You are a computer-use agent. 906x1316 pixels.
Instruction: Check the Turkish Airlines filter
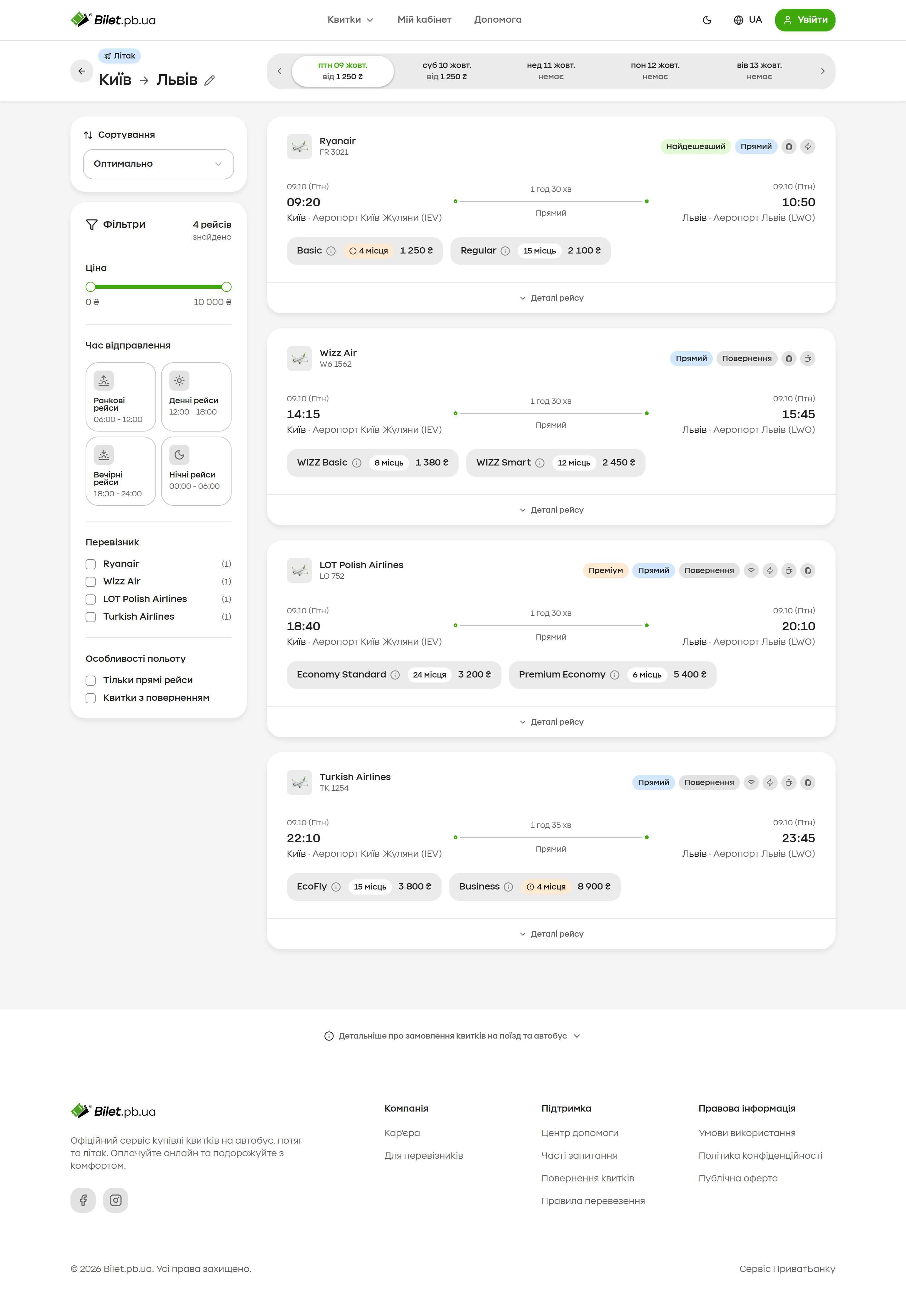click(x=91, y=617)
